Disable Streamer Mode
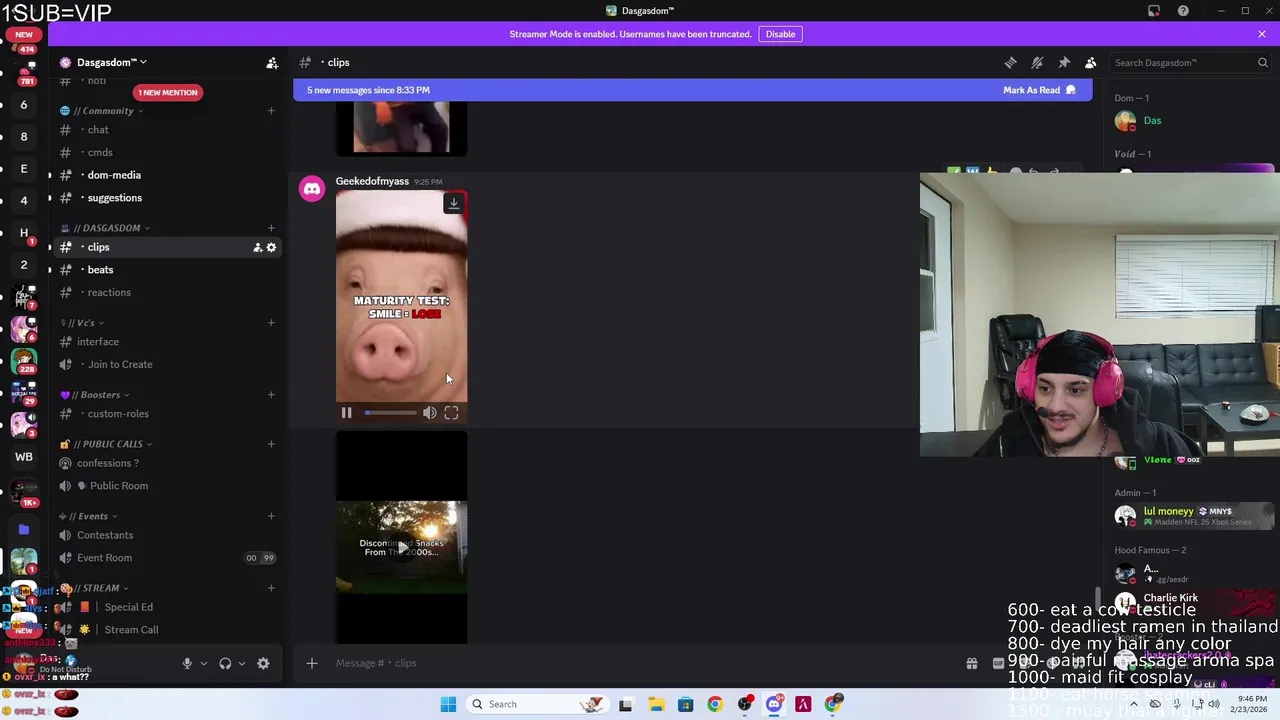Image resolution: width=1280 pixels, height=720 pixels. pyautogui.click(x=780, y=34)
